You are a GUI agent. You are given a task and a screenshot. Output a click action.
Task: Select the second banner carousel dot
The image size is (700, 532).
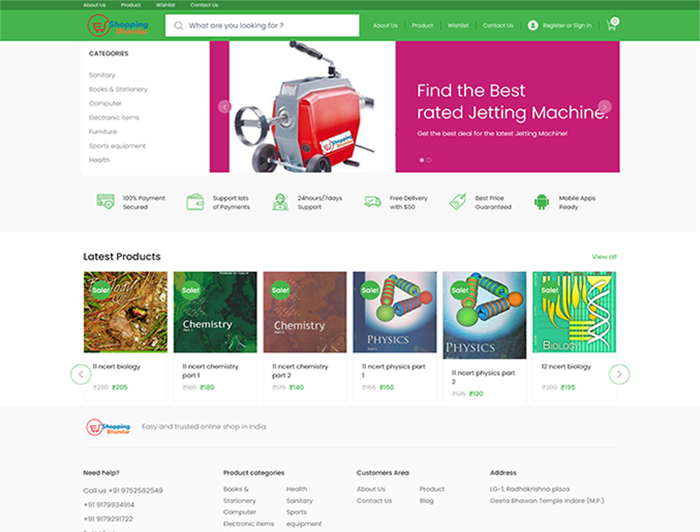pos(429,159)
